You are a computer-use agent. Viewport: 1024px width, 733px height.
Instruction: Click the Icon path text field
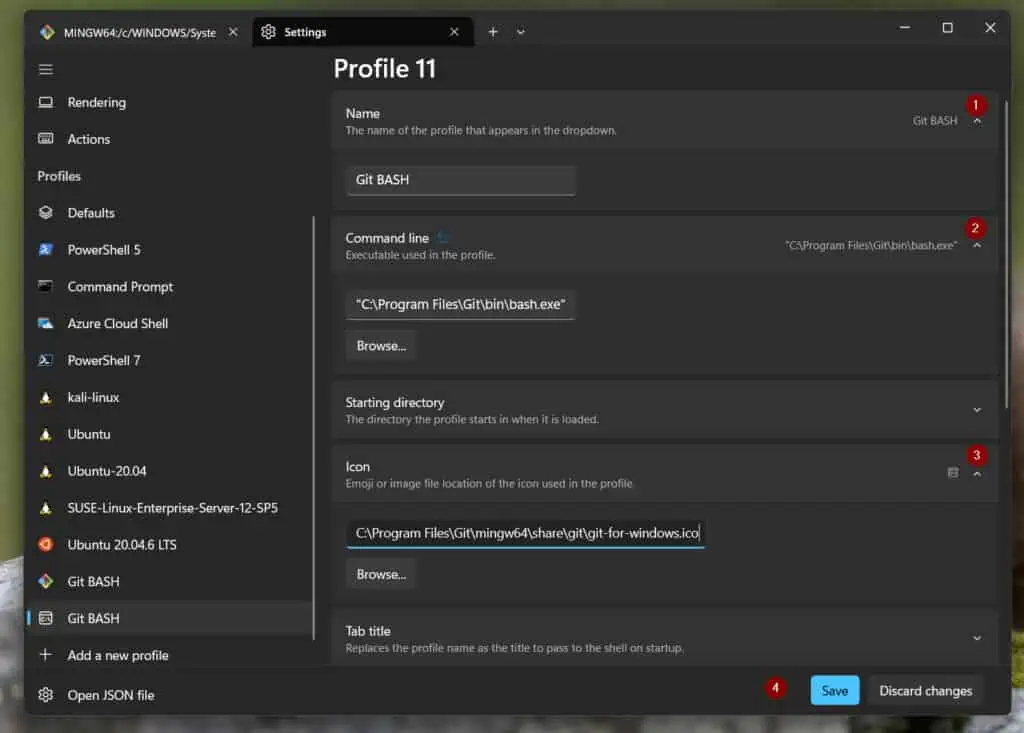click(526, 533)
